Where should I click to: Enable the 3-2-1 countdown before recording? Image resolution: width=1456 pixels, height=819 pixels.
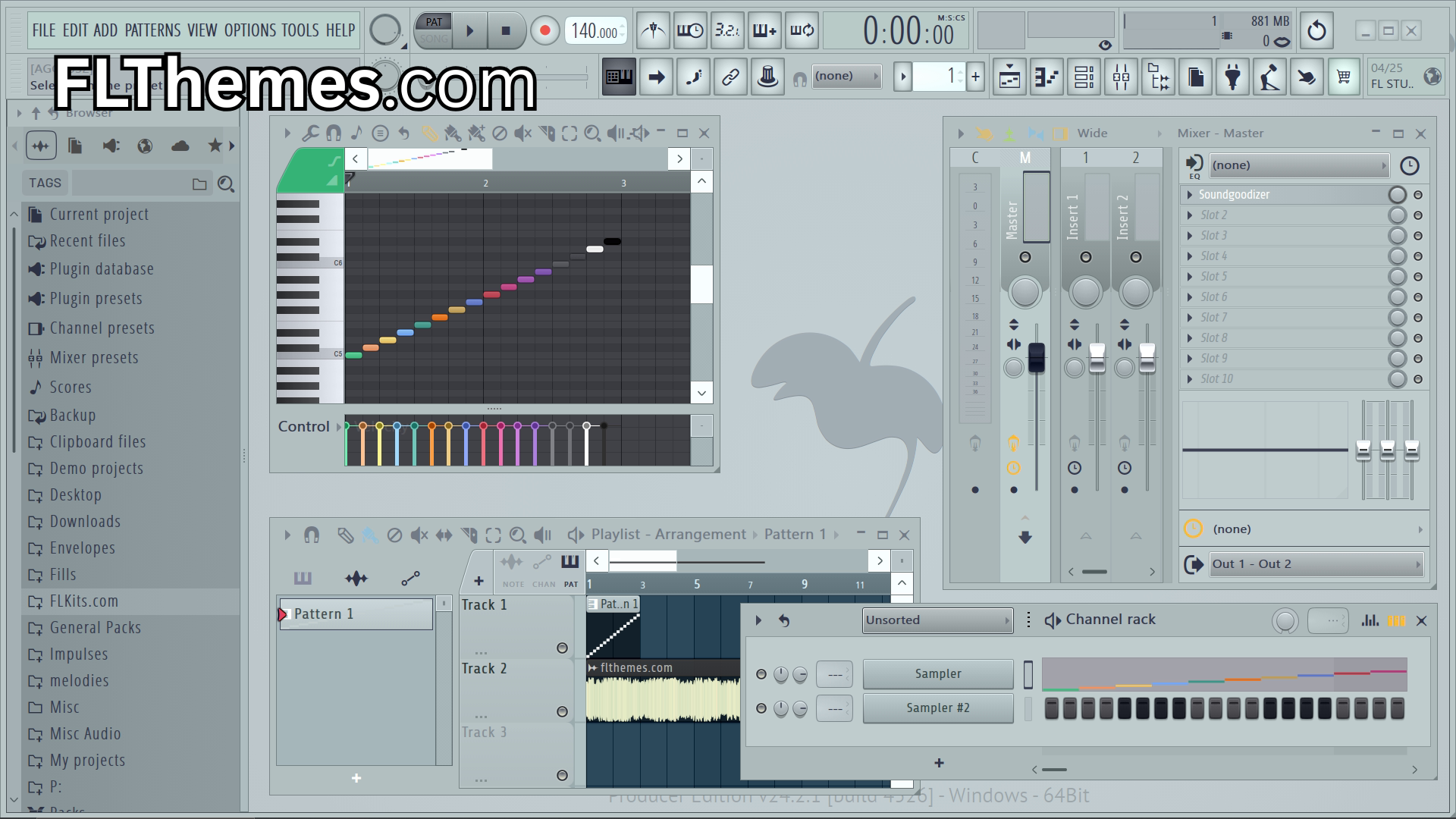pyautogui.click(x=727, y=31)
